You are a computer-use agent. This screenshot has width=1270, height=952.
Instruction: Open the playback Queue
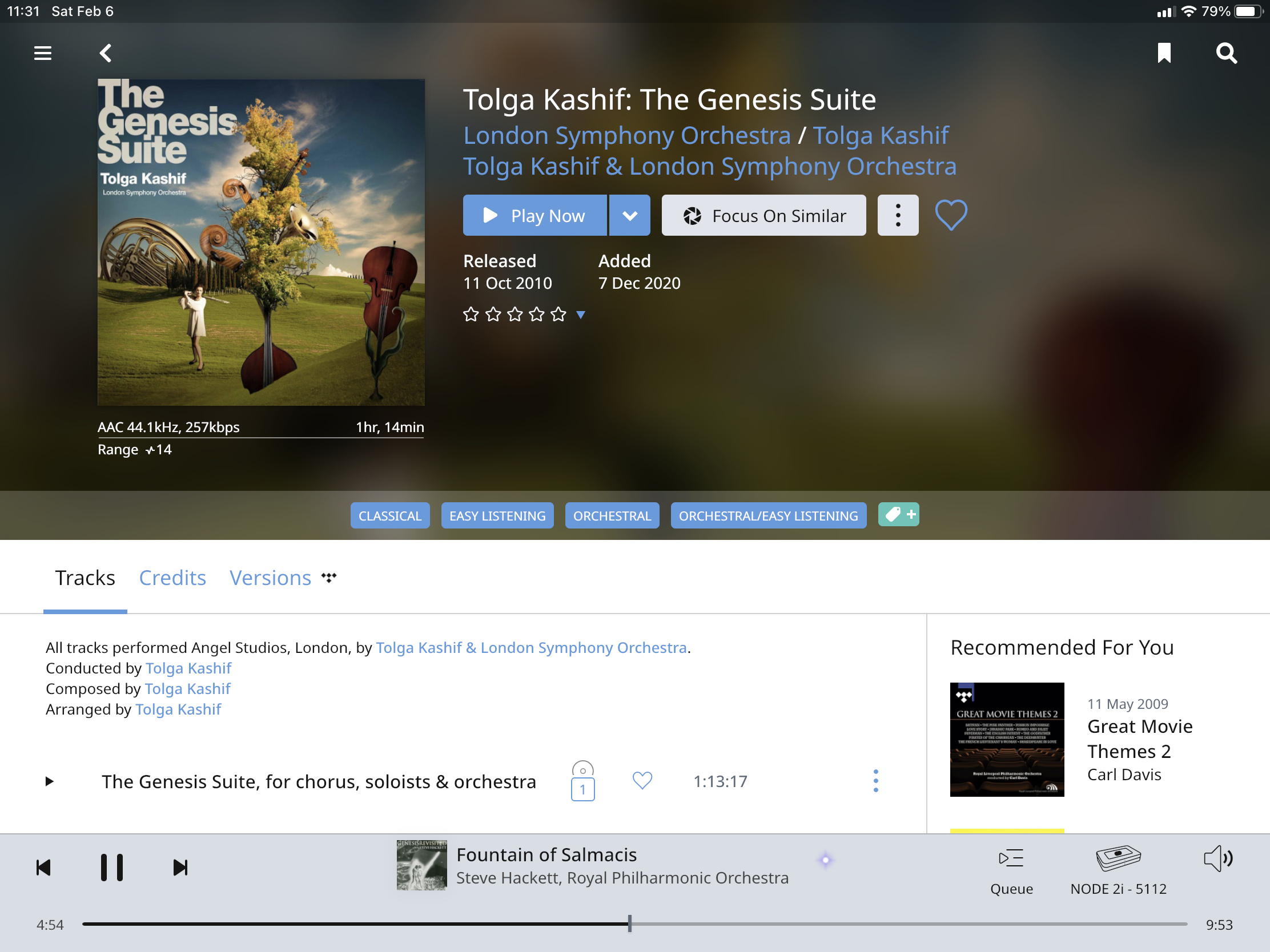(x=1012, y=872)
